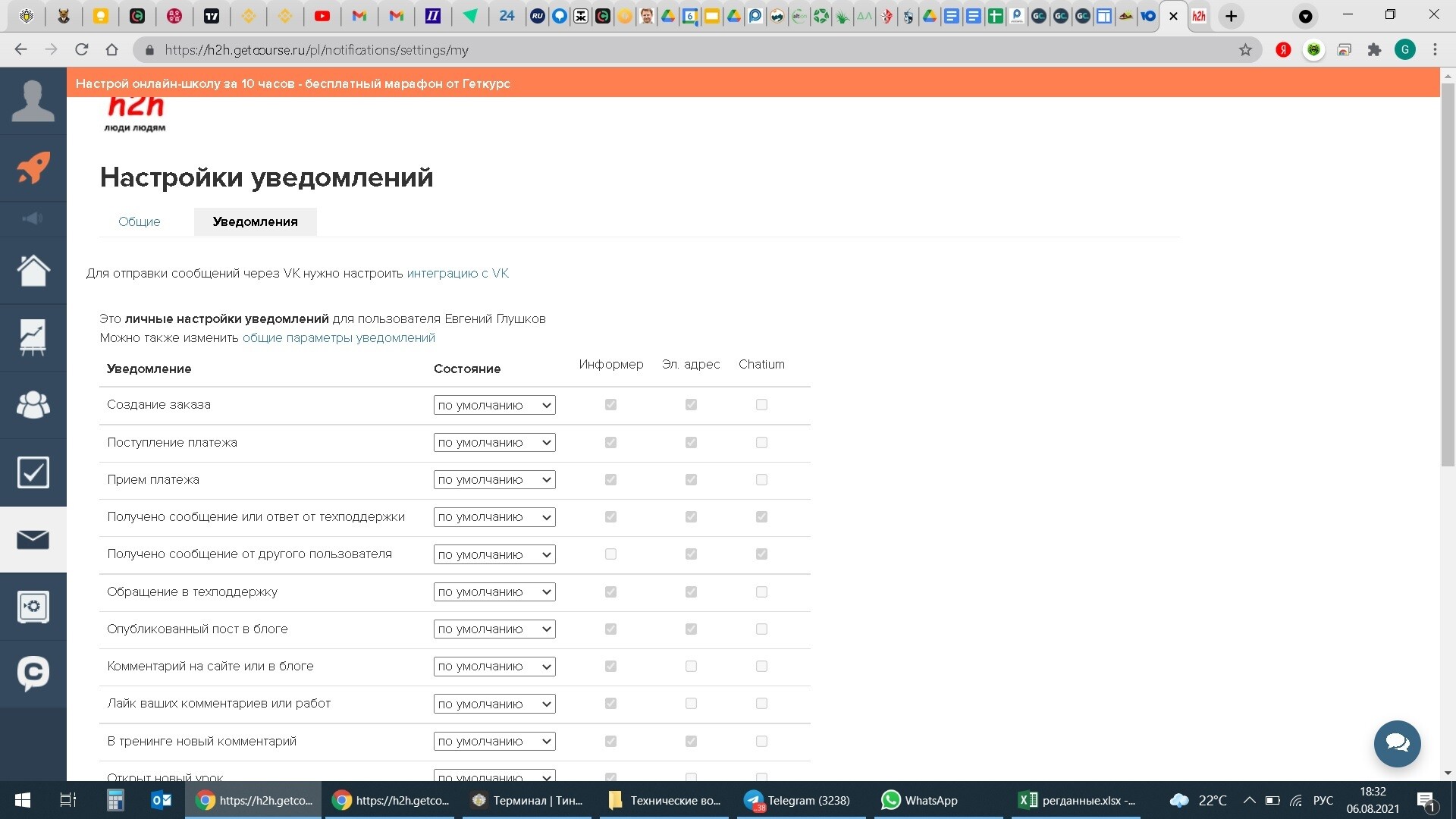This screenshot has width=1456, height=819.
Task: Open общие параметры уведомлений link
Action: [x=338, y=337]
